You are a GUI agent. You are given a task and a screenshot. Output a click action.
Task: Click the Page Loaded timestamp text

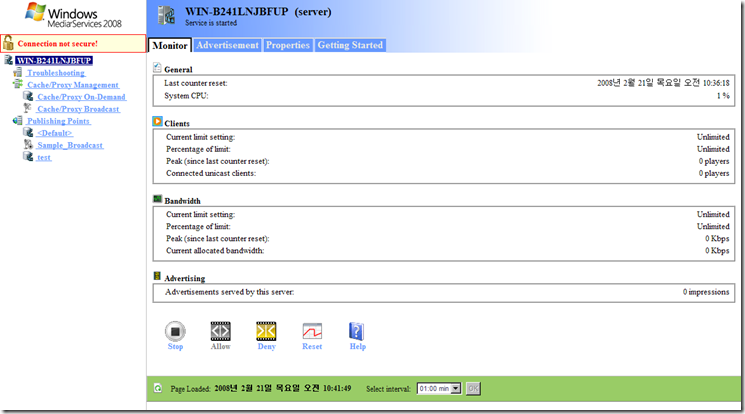(x=283, y=388)
